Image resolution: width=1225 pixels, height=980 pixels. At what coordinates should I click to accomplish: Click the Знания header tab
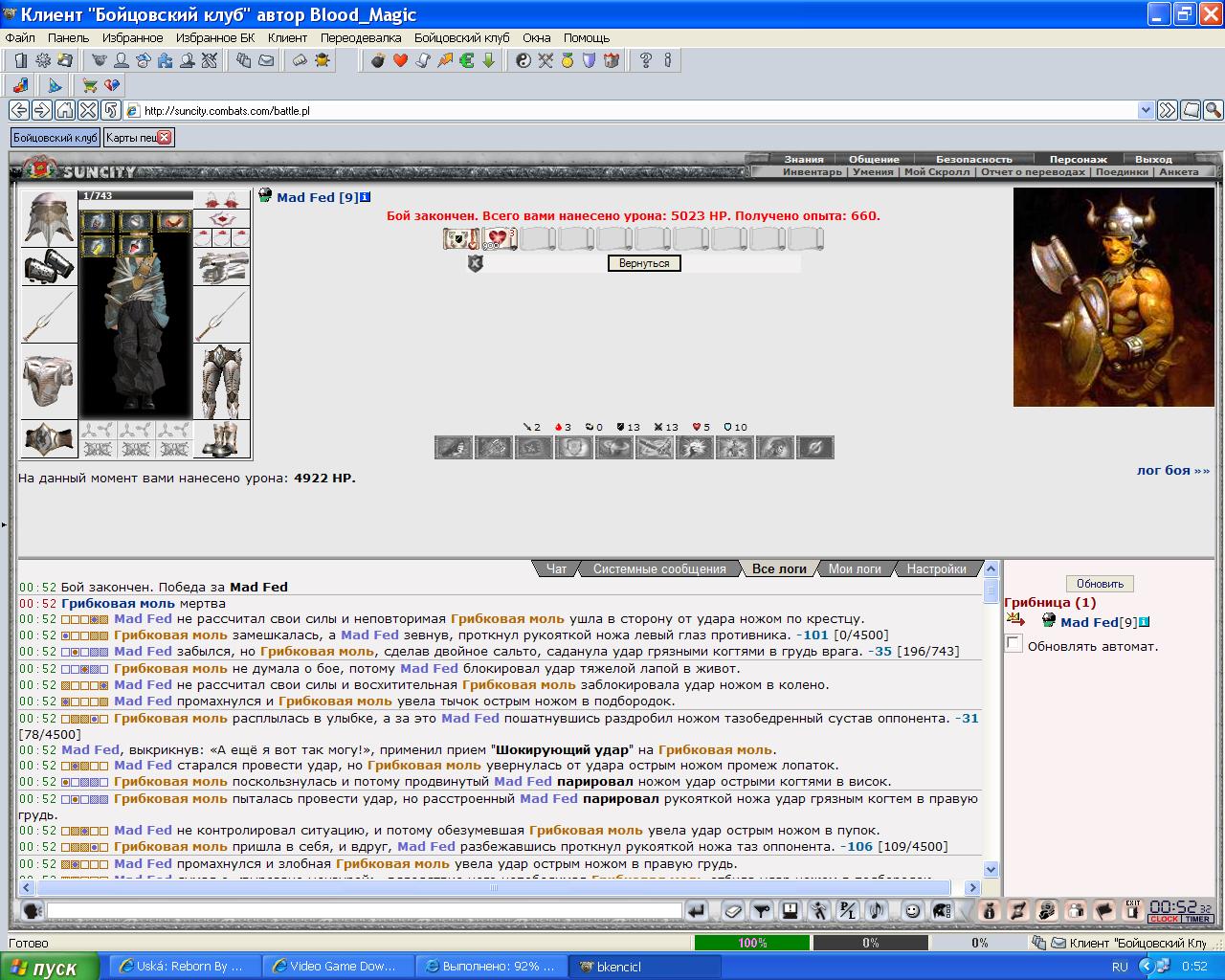804,159
